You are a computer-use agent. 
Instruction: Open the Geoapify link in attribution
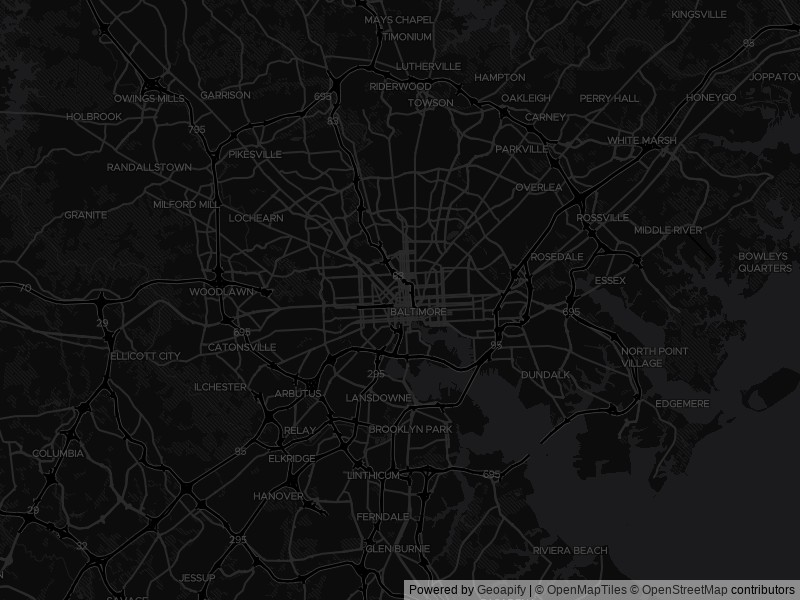(501, 590)
